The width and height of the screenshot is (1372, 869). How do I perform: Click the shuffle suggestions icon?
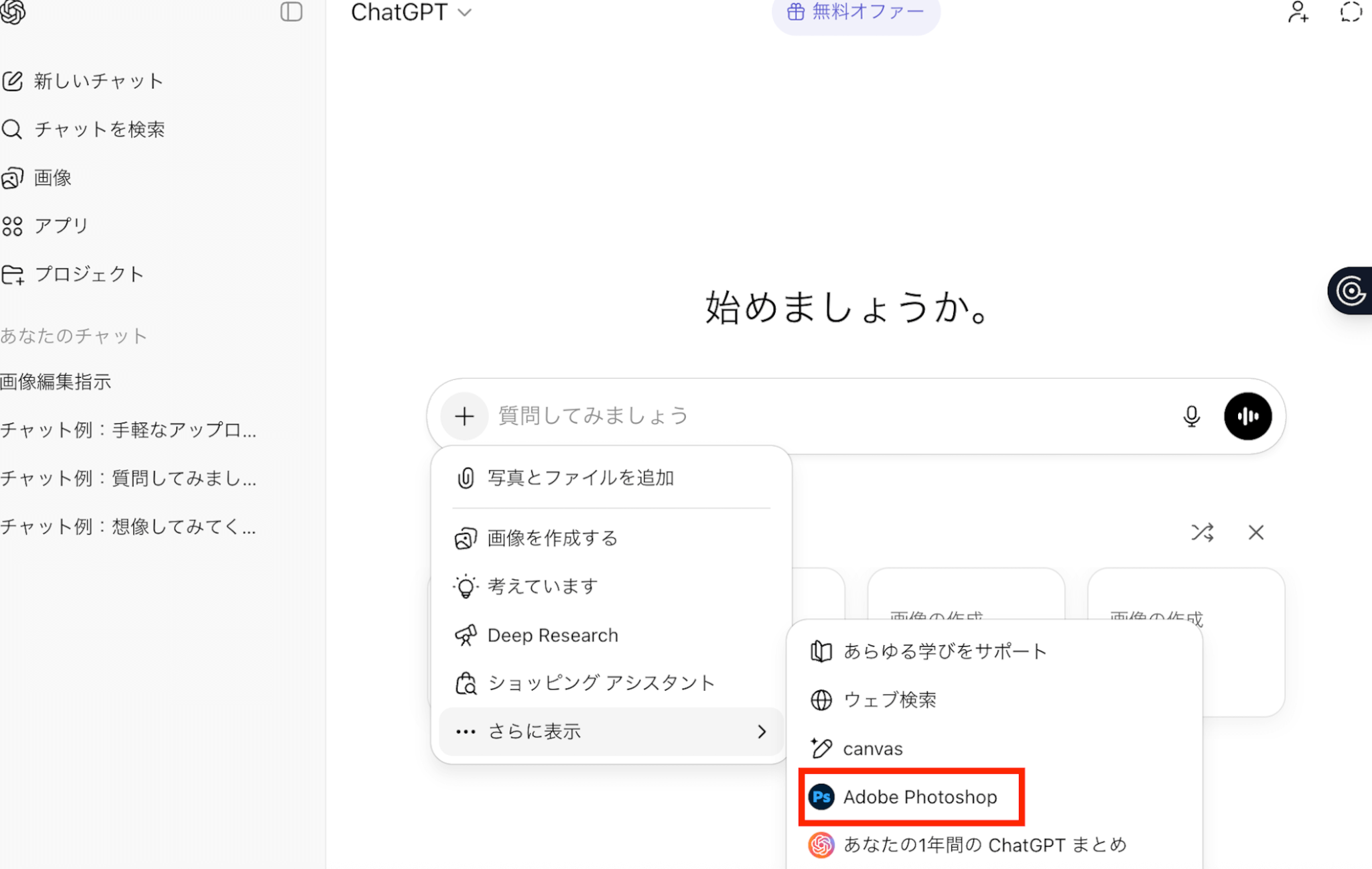tap(1202, 533)
